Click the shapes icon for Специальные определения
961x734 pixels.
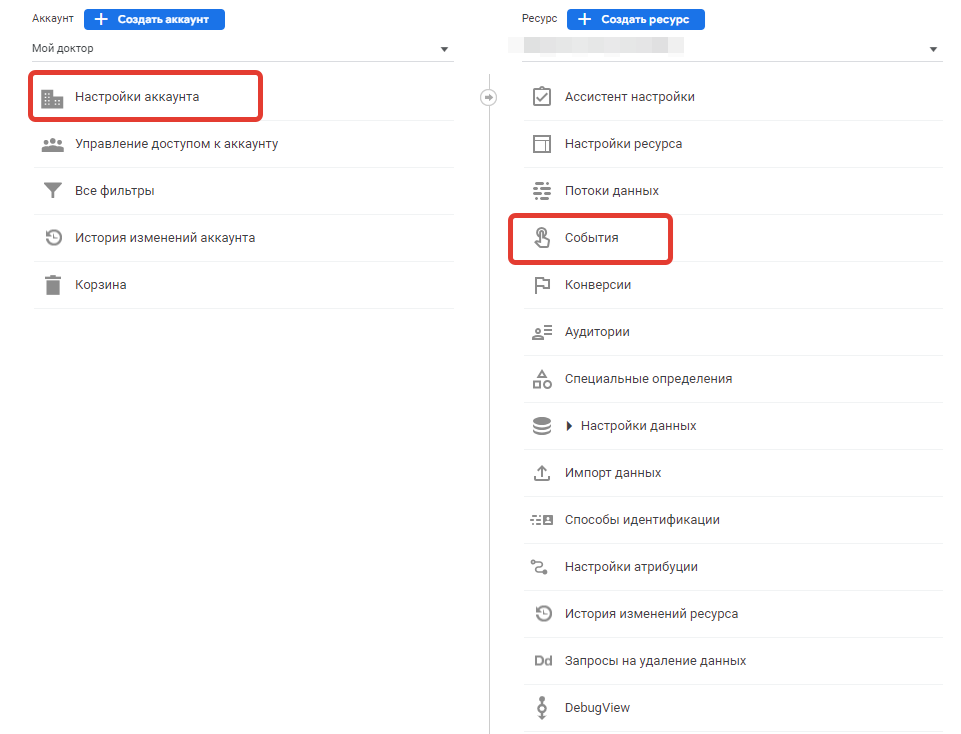pos(542,379)
